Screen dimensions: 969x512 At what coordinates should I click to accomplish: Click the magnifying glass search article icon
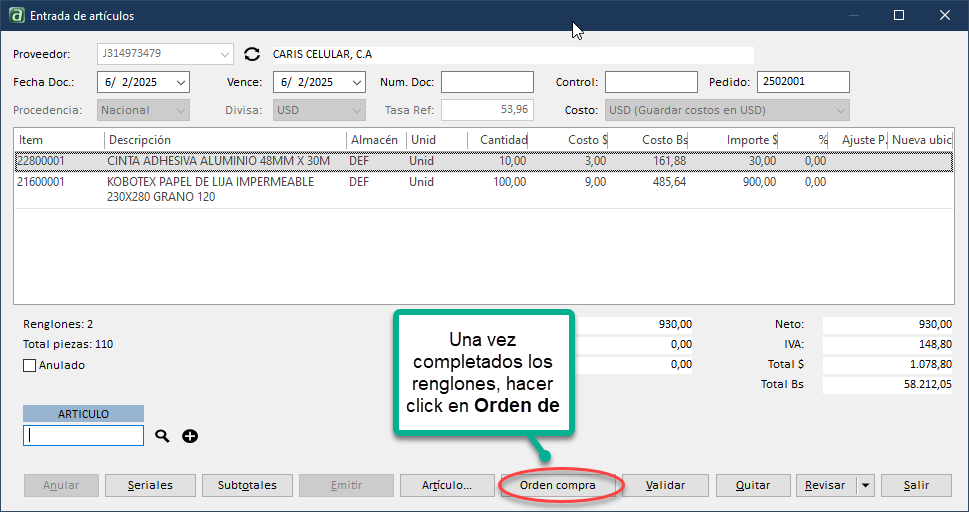(163, 436)
